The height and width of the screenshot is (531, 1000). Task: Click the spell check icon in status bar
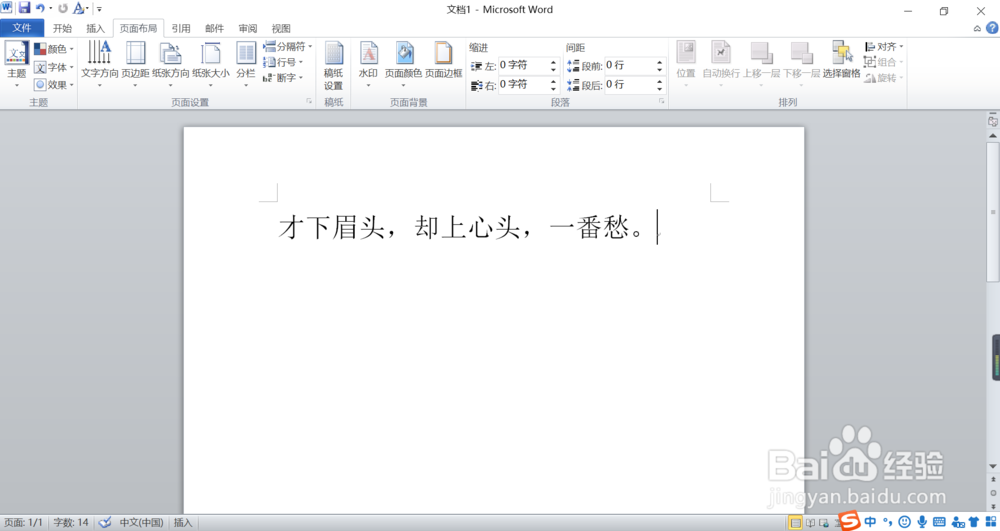(105, 523)
